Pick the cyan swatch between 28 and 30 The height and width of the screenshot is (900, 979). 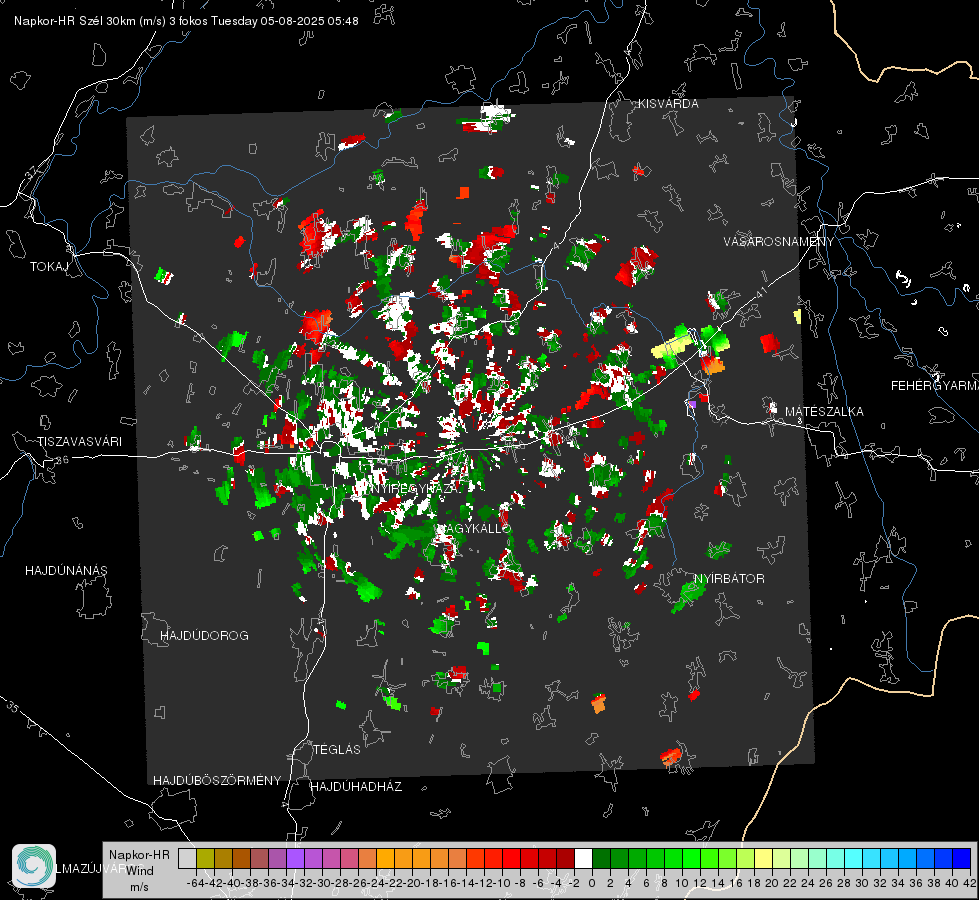[x=853, y=859]
